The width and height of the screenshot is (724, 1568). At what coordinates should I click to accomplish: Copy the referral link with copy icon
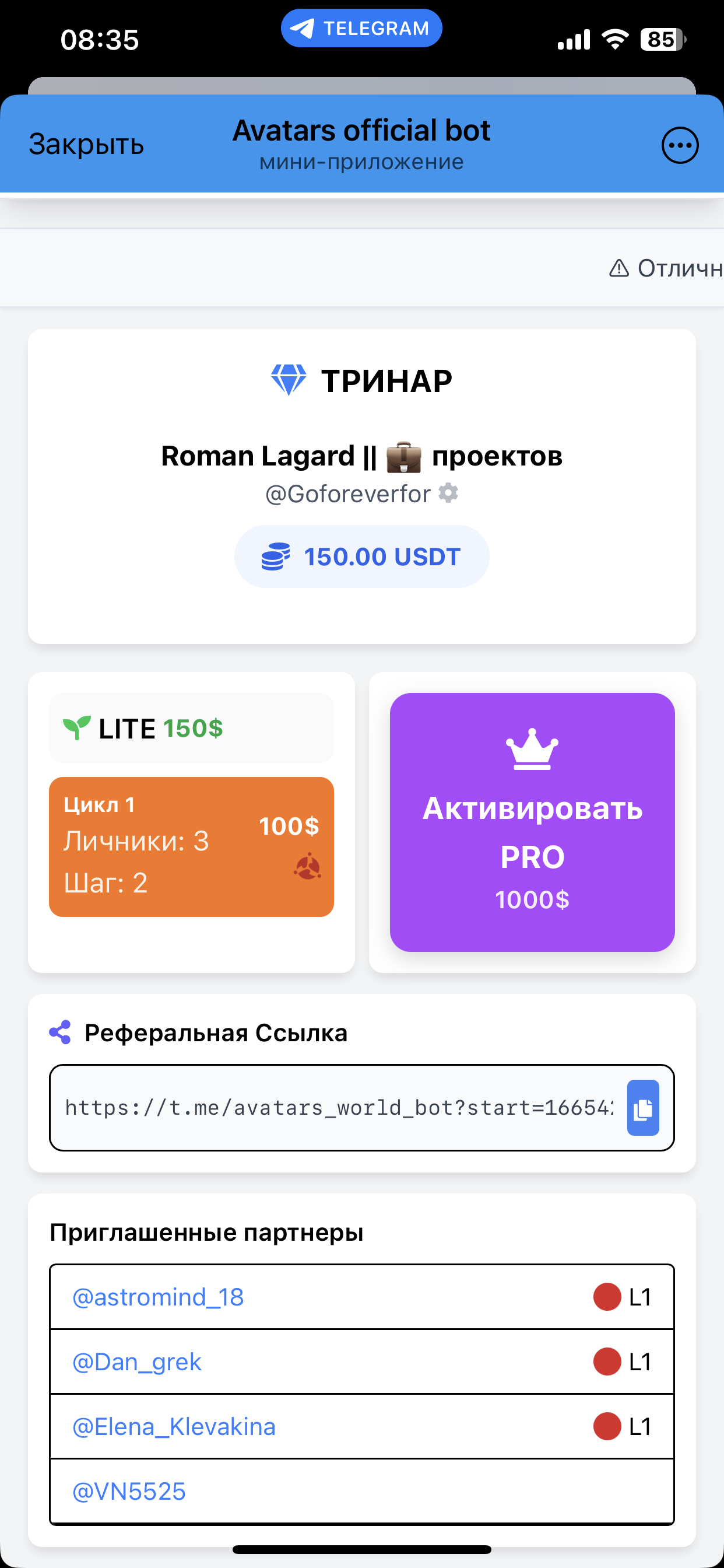pos(642,1108)
